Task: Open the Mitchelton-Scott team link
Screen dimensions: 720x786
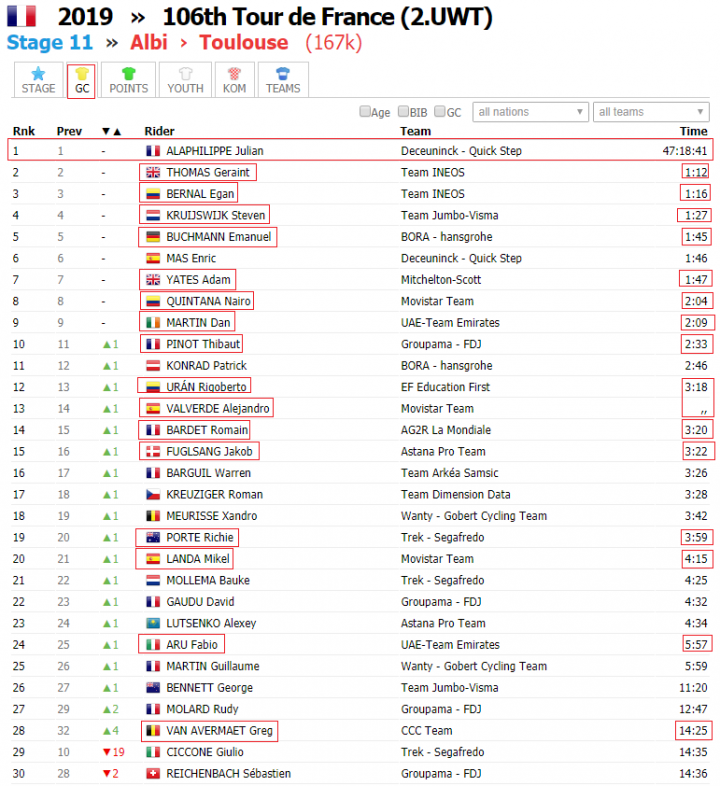Action: click(x=441, y=280)
